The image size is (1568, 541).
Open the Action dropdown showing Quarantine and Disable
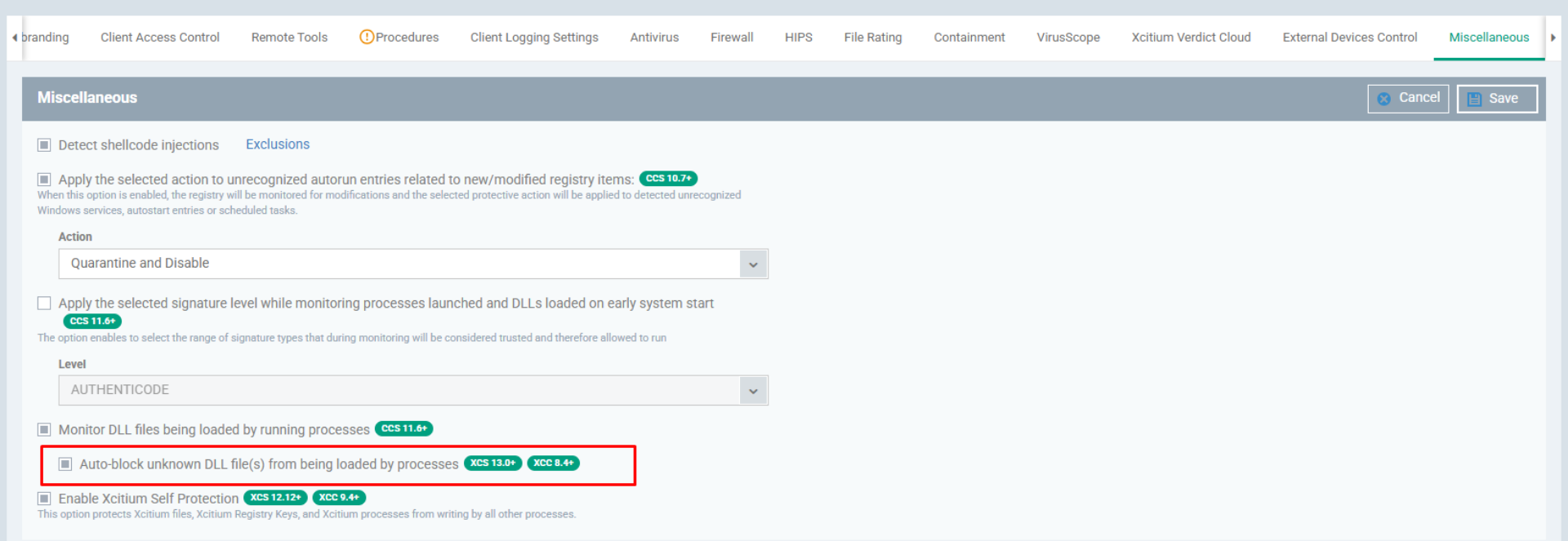(413, 264)
